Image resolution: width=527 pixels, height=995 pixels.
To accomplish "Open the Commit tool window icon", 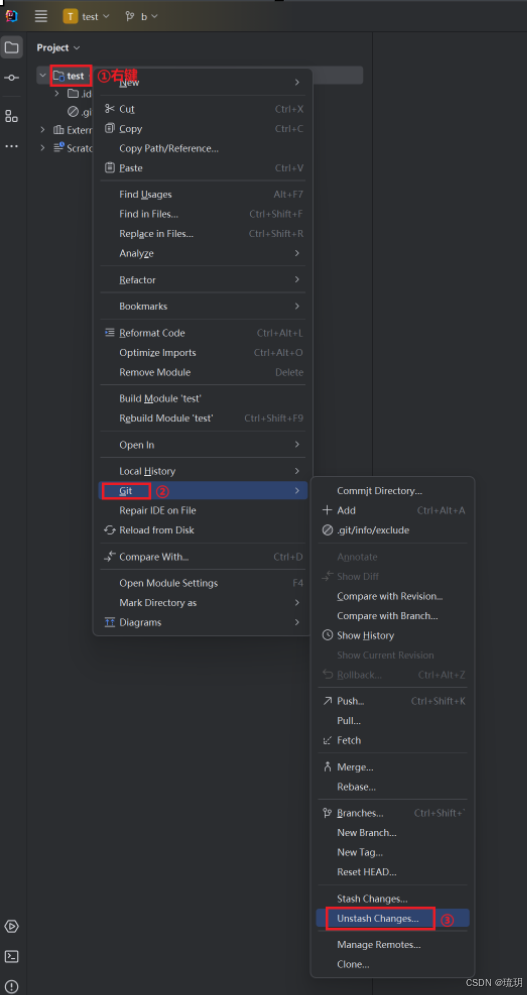I will pos(11,77).
